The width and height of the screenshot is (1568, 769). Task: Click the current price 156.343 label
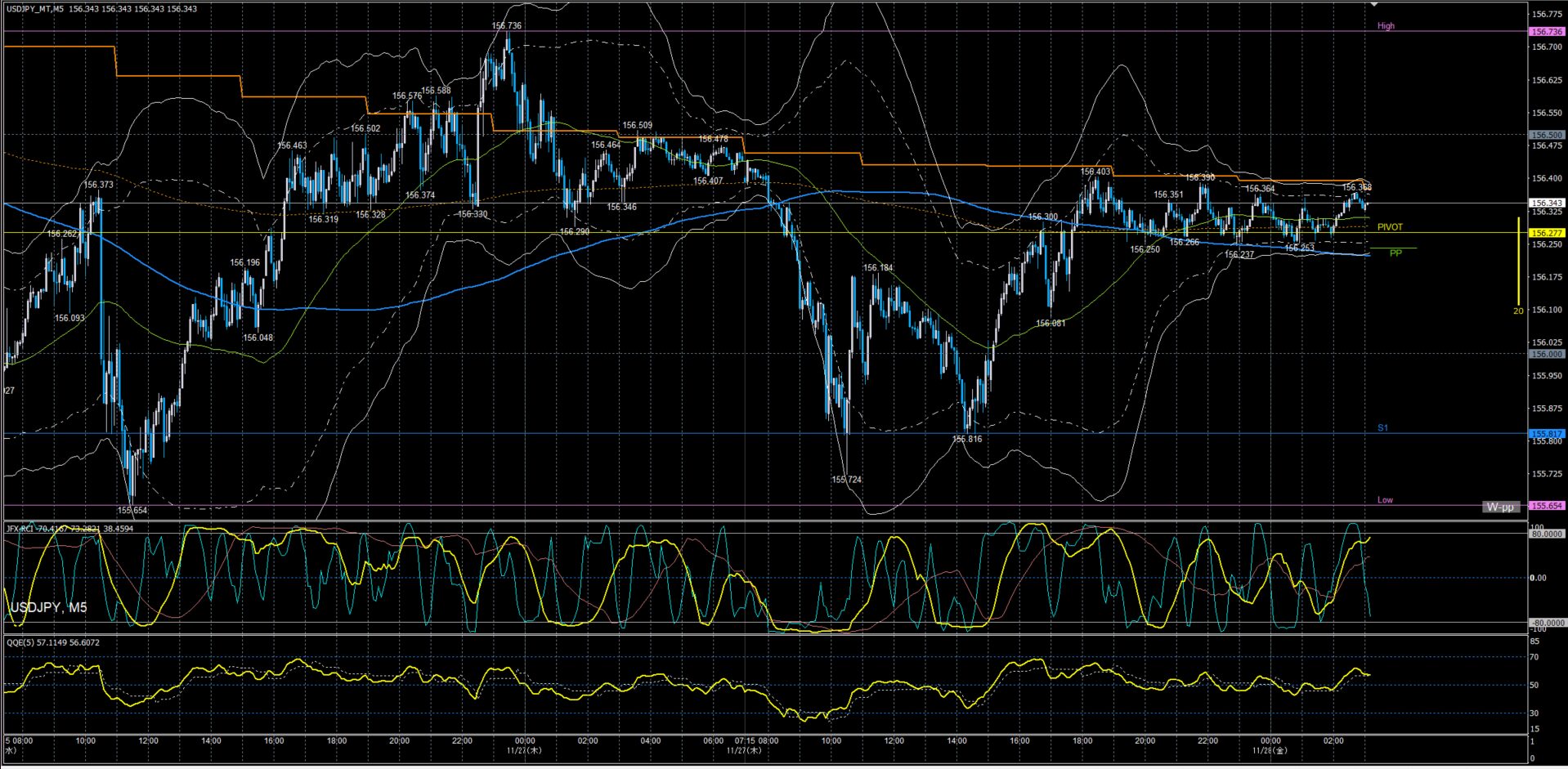1546,203
